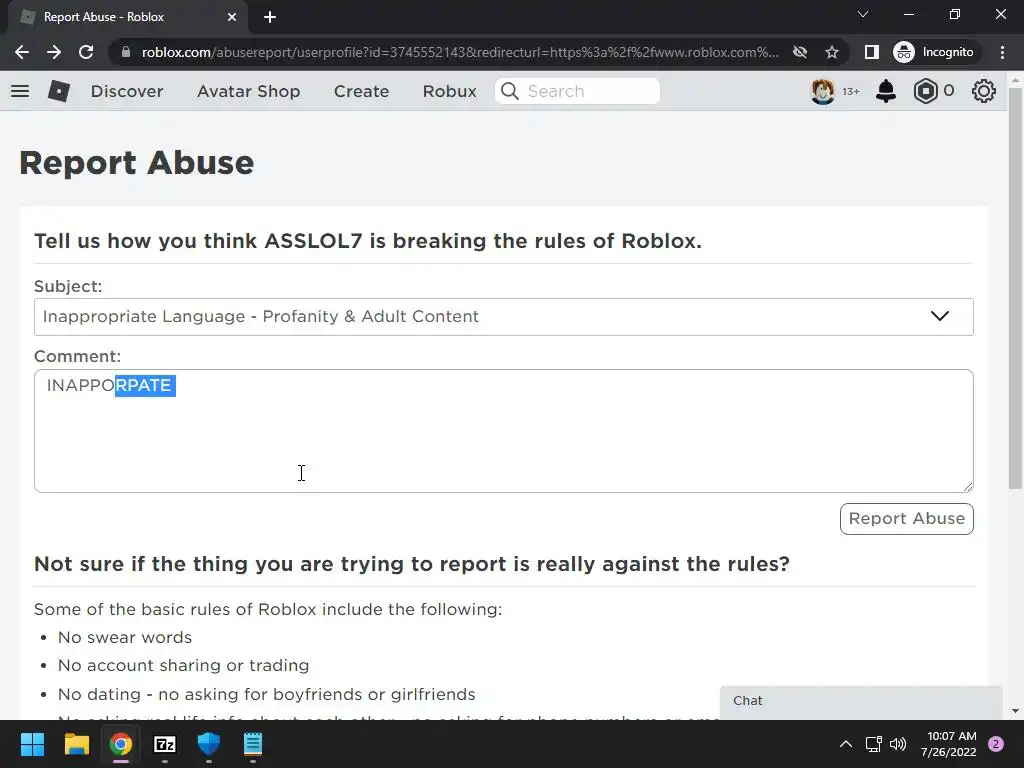Open the notification count badge
The width and height of the screenshot is (1024, 768).
click(996, 744)
